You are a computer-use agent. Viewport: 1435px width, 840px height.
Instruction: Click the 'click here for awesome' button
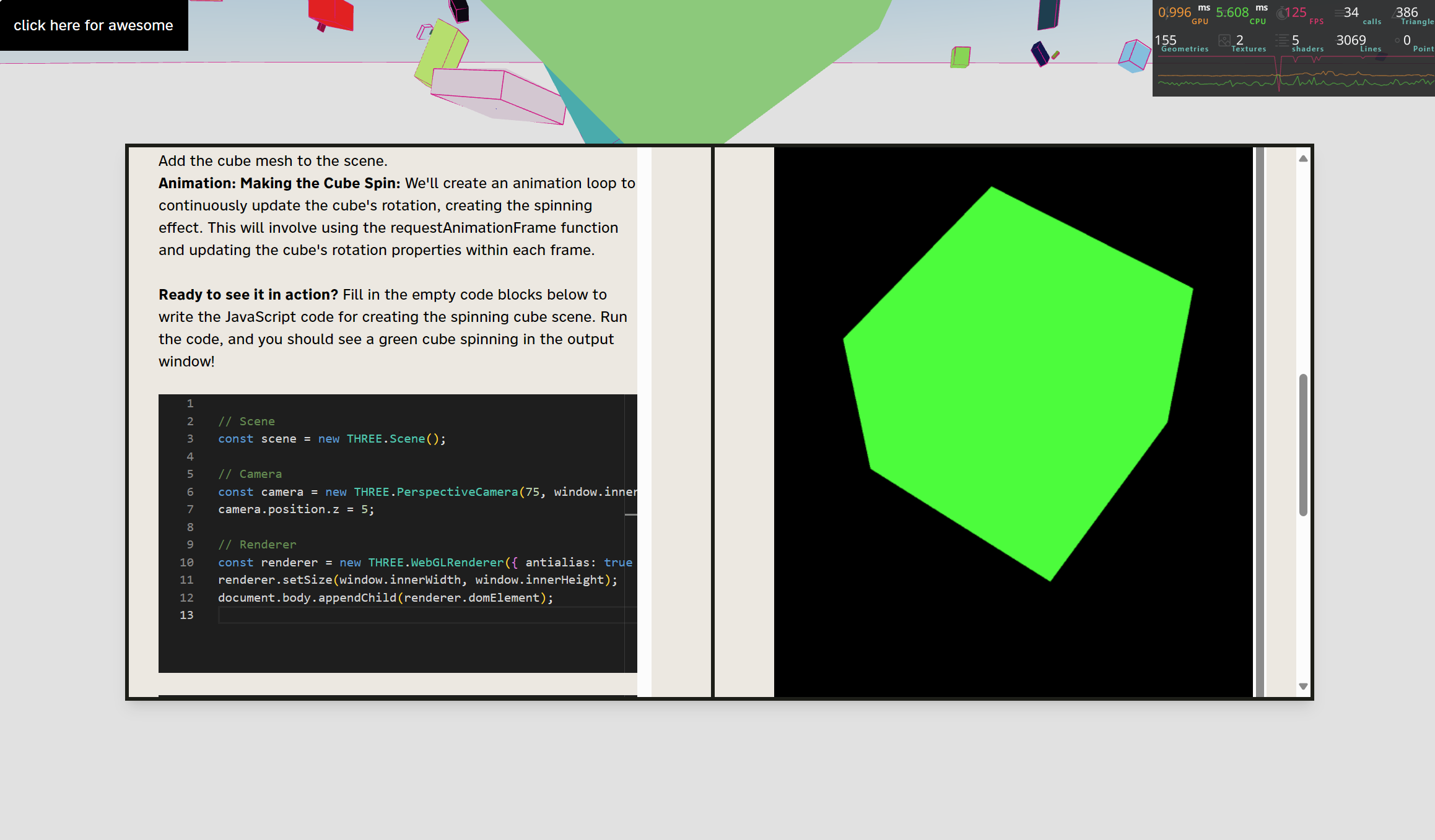click(x=94, y=25)
